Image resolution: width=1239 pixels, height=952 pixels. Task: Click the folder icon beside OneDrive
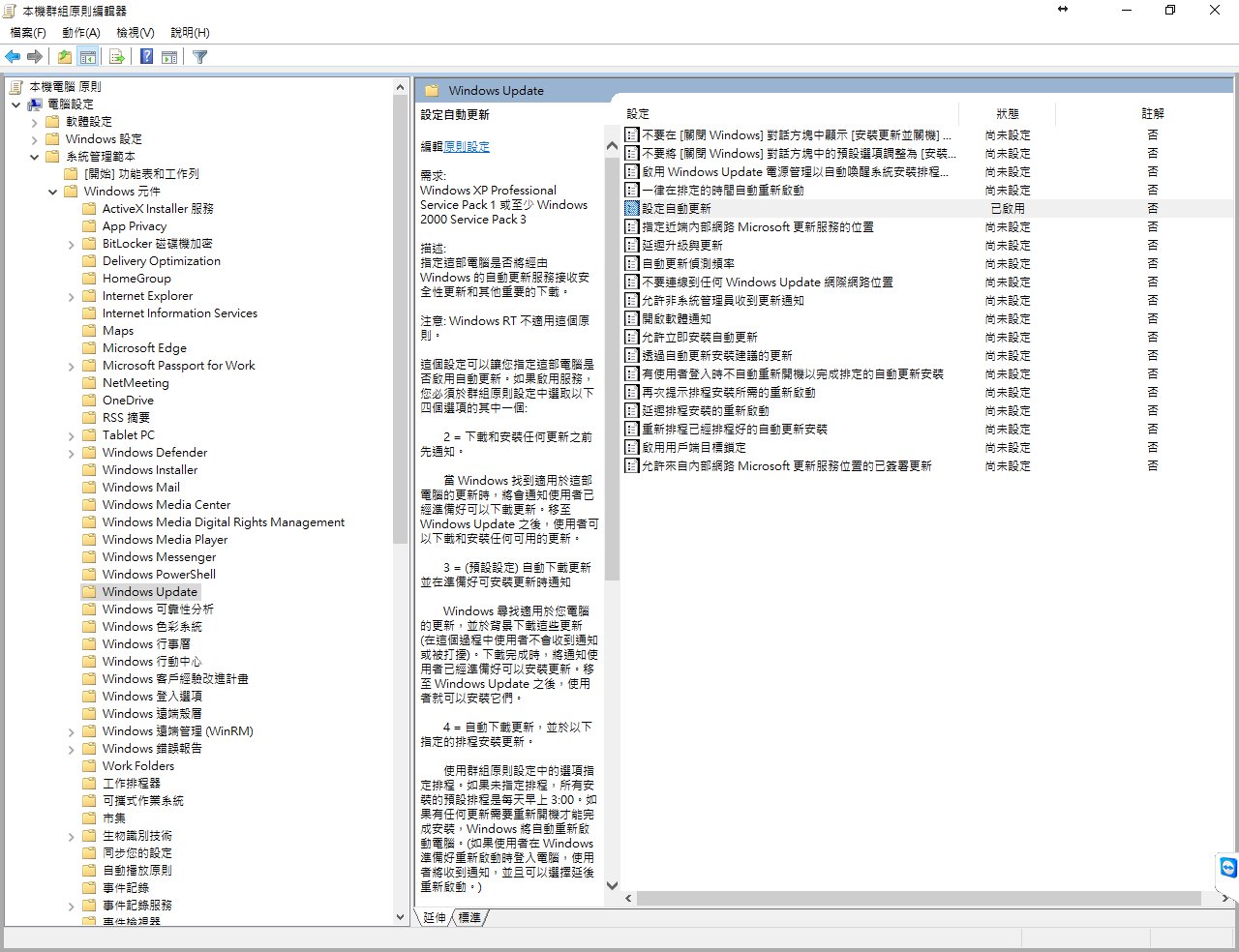(89, 401)
